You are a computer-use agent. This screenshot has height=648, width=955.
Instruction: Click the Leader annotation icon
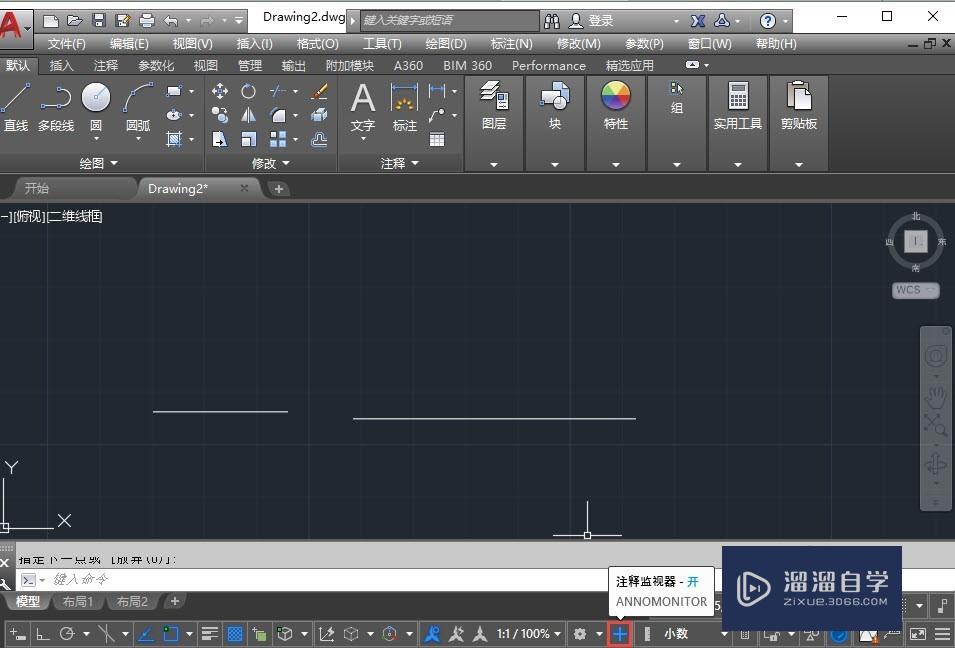point(436,115)
